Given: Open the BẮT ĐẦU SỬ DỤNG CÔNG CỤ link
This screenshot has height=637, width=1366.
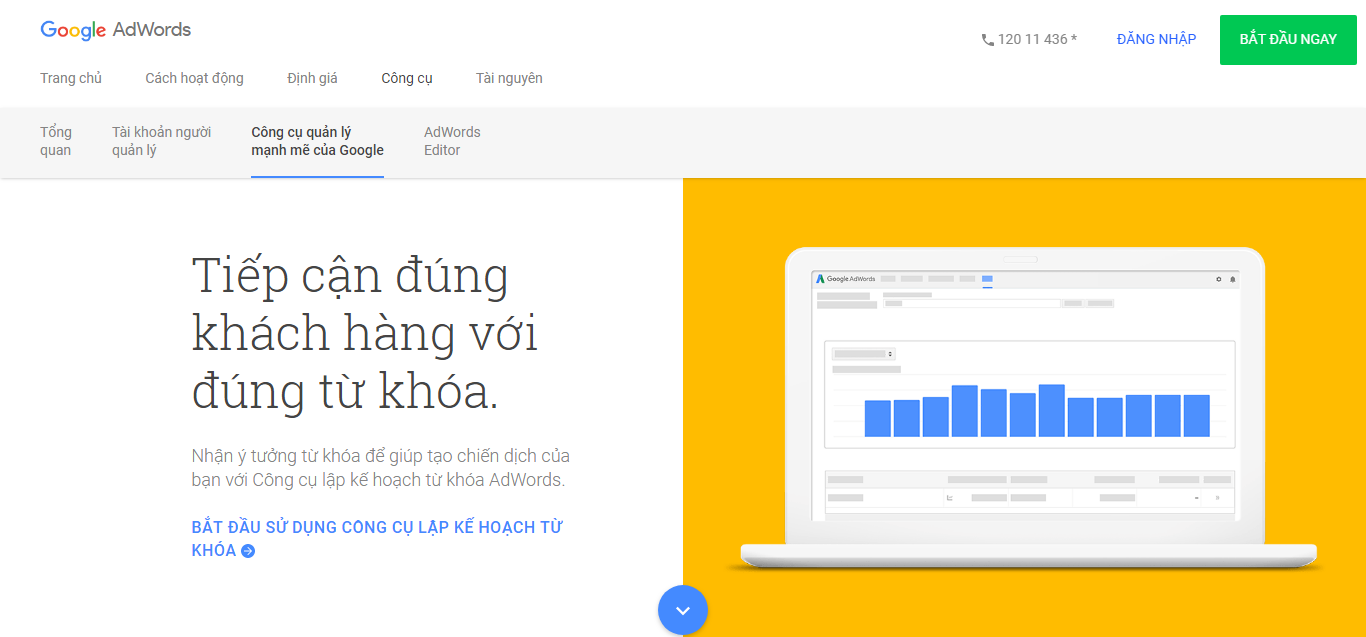Looking at the screenshot, I should coord(376,527).
